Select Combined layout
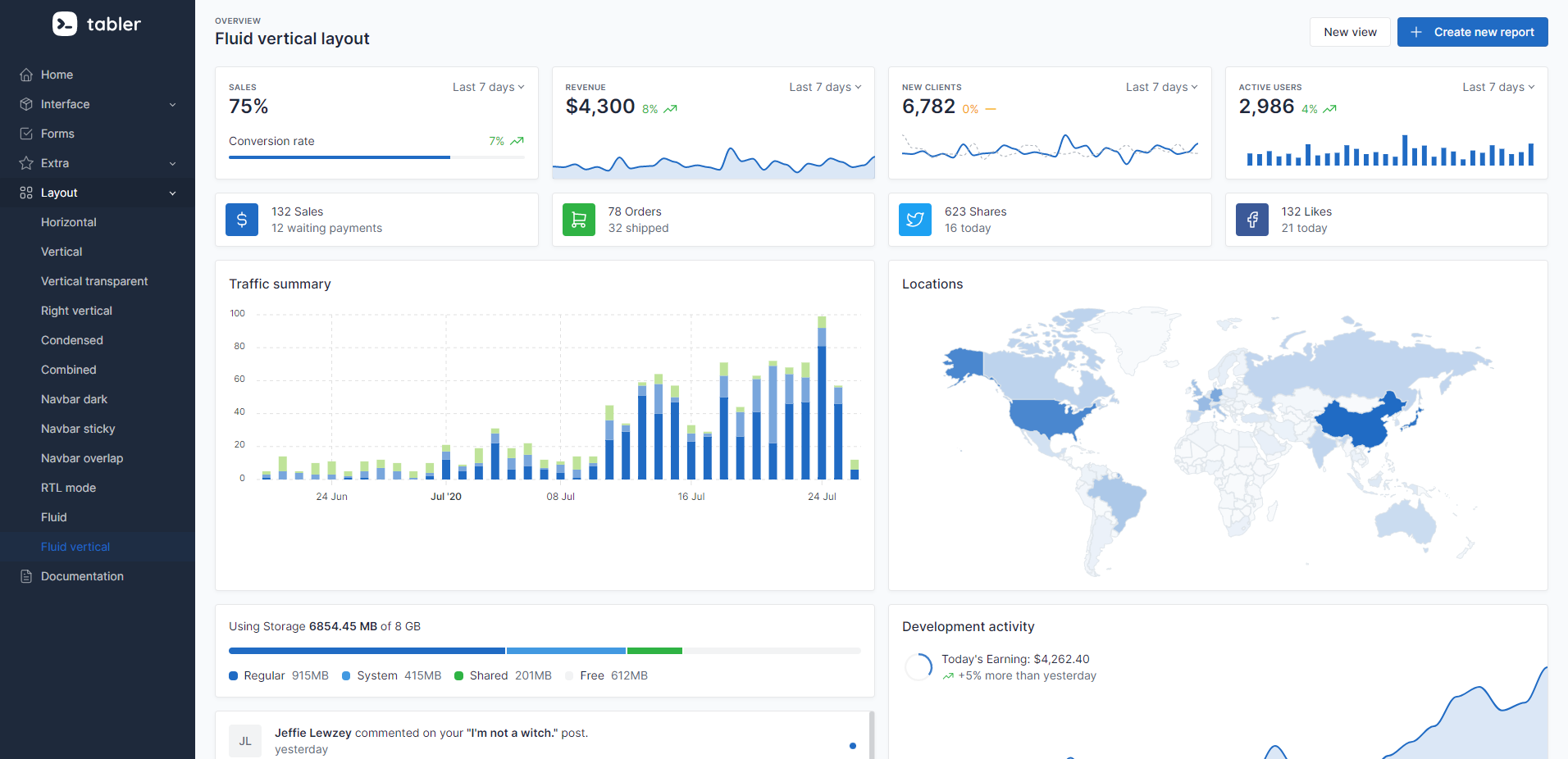 pyautogui.click(x=98, y=370)
